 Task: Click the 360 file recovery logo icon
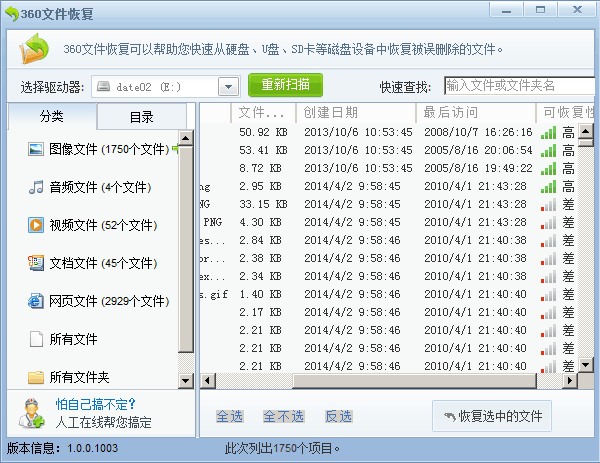tap(34, 49)
